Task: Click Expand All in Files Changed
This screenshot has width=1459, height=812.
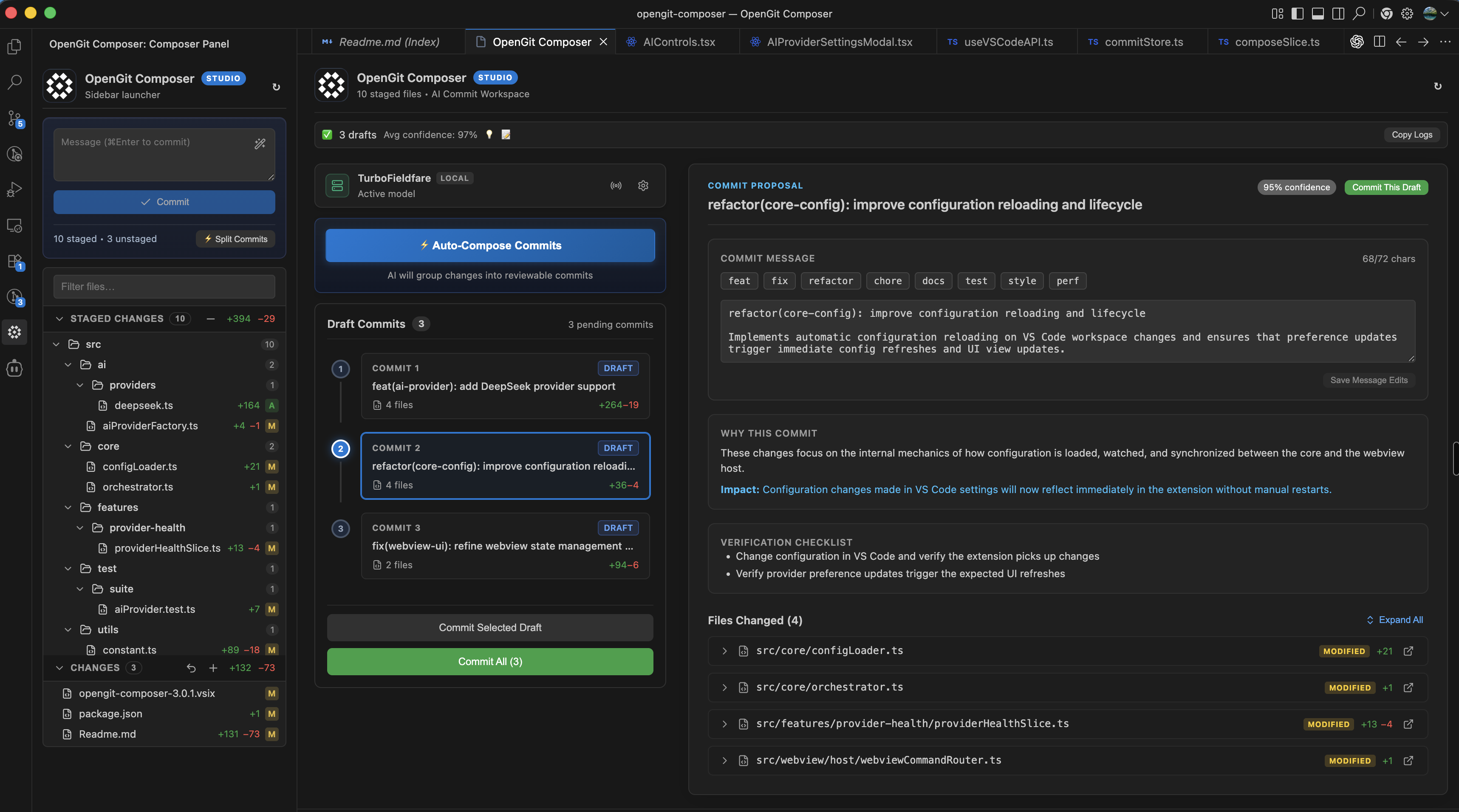Action: pos(1394,620)
